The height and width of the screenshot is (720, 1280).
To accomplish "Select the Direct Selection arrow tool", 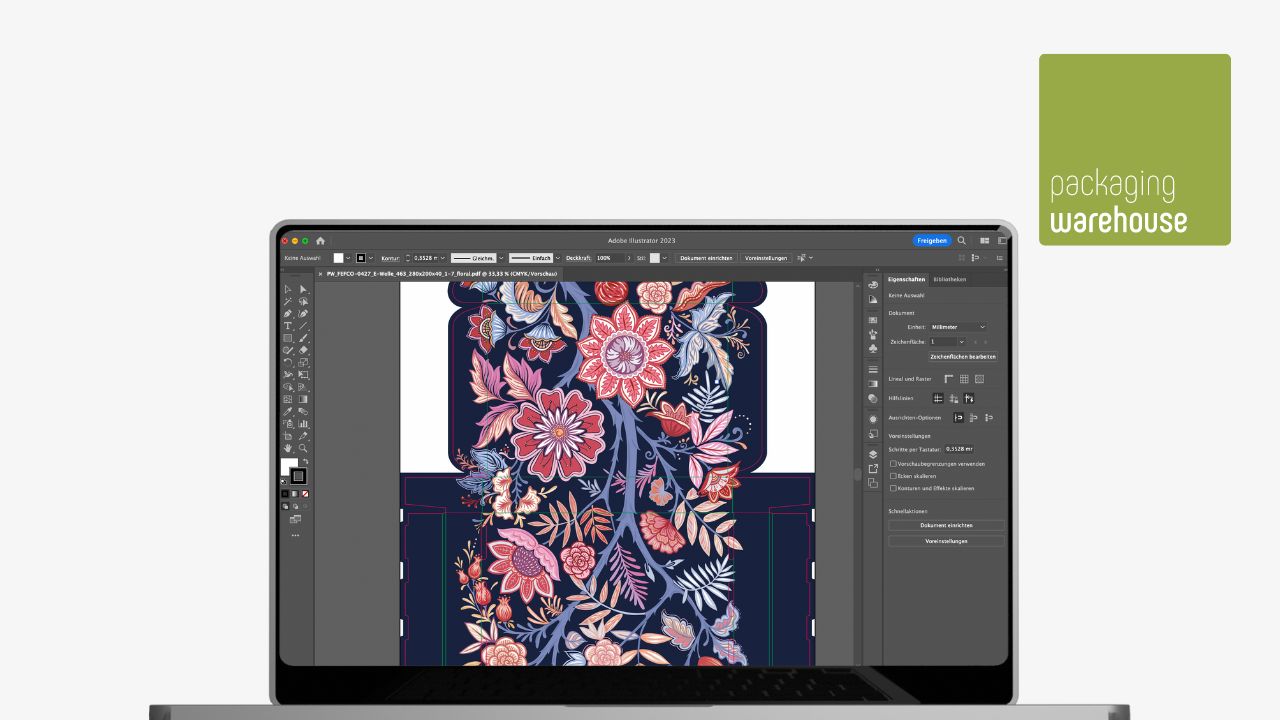I will pyautogui.click(x=303, y=289).
